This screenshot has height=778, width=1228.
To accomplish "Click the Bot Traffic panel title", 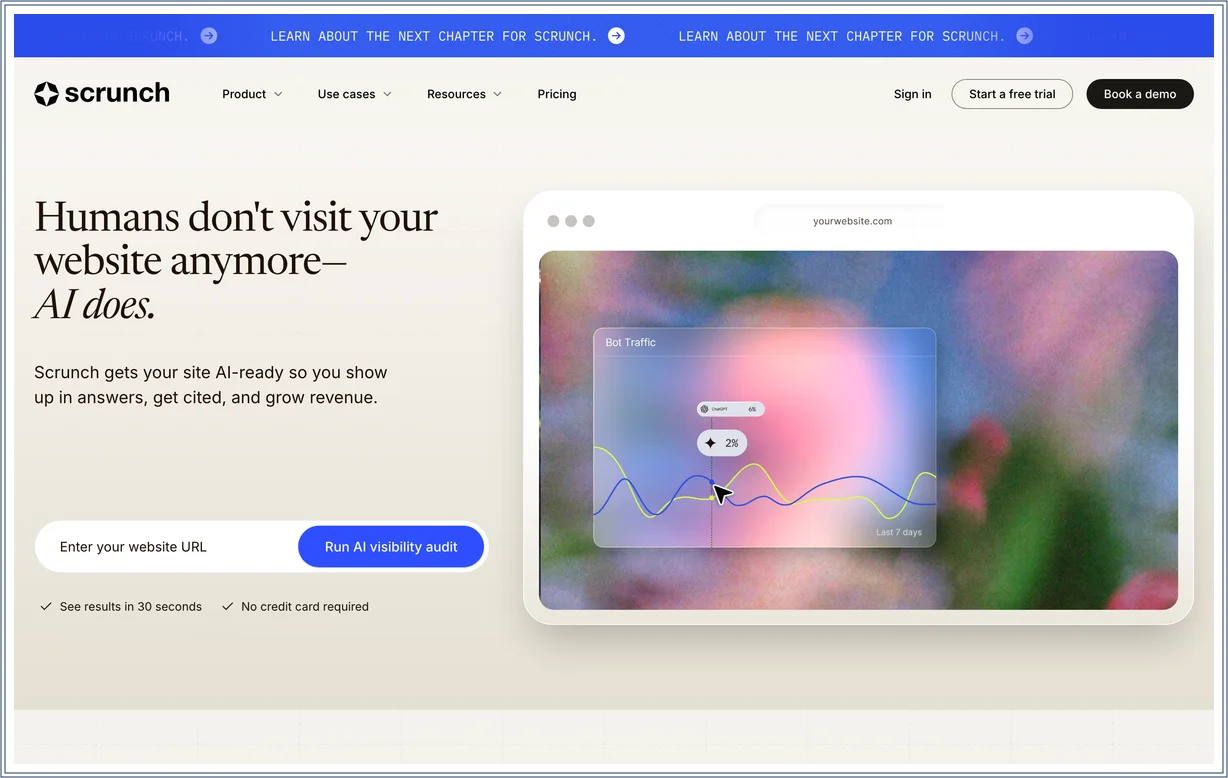I will [631, 342].
